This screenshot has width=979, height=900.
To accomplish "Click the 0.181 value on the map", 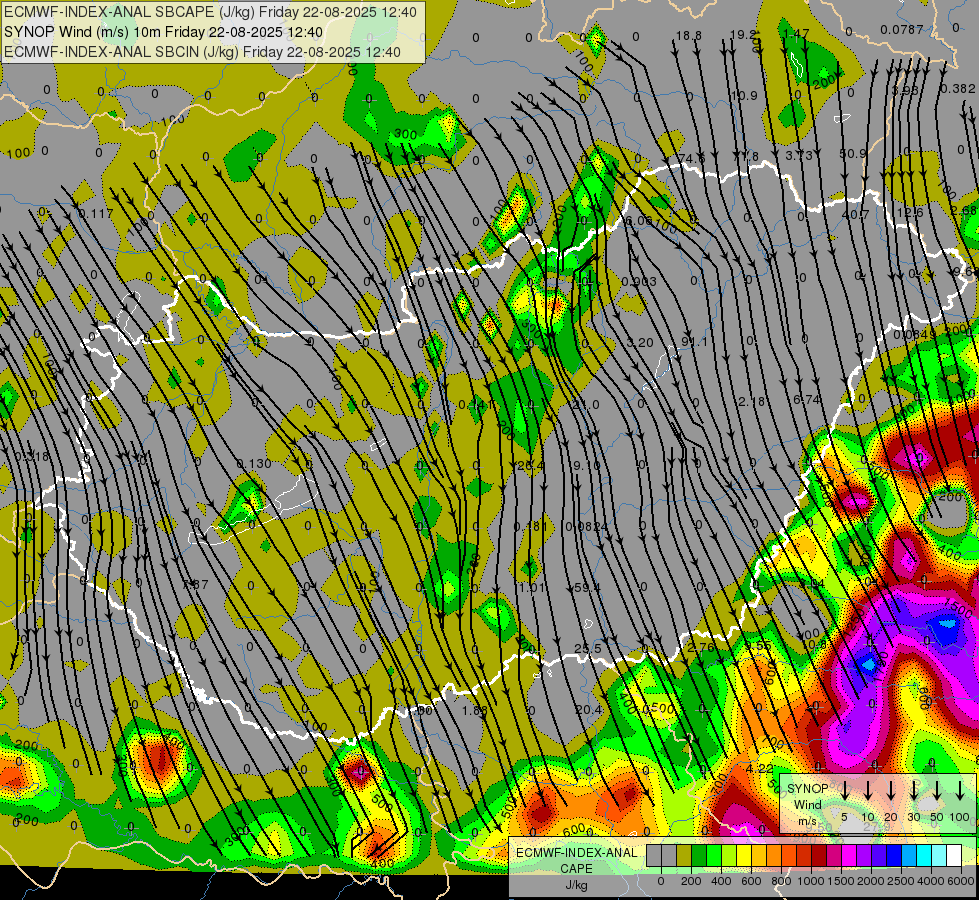I will tap(531, 527).
